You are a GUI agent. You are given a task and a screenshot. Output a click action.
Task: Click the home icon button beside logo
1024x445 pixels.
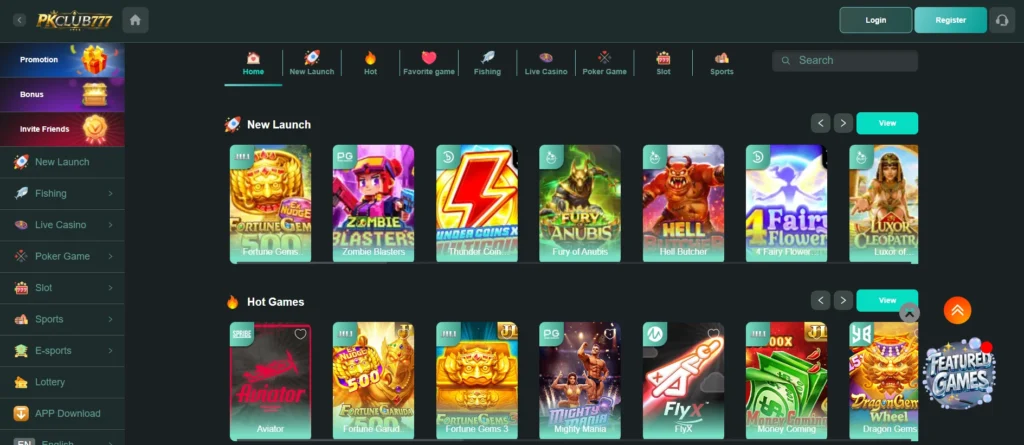pyautogui.click(x=135, y=20)
